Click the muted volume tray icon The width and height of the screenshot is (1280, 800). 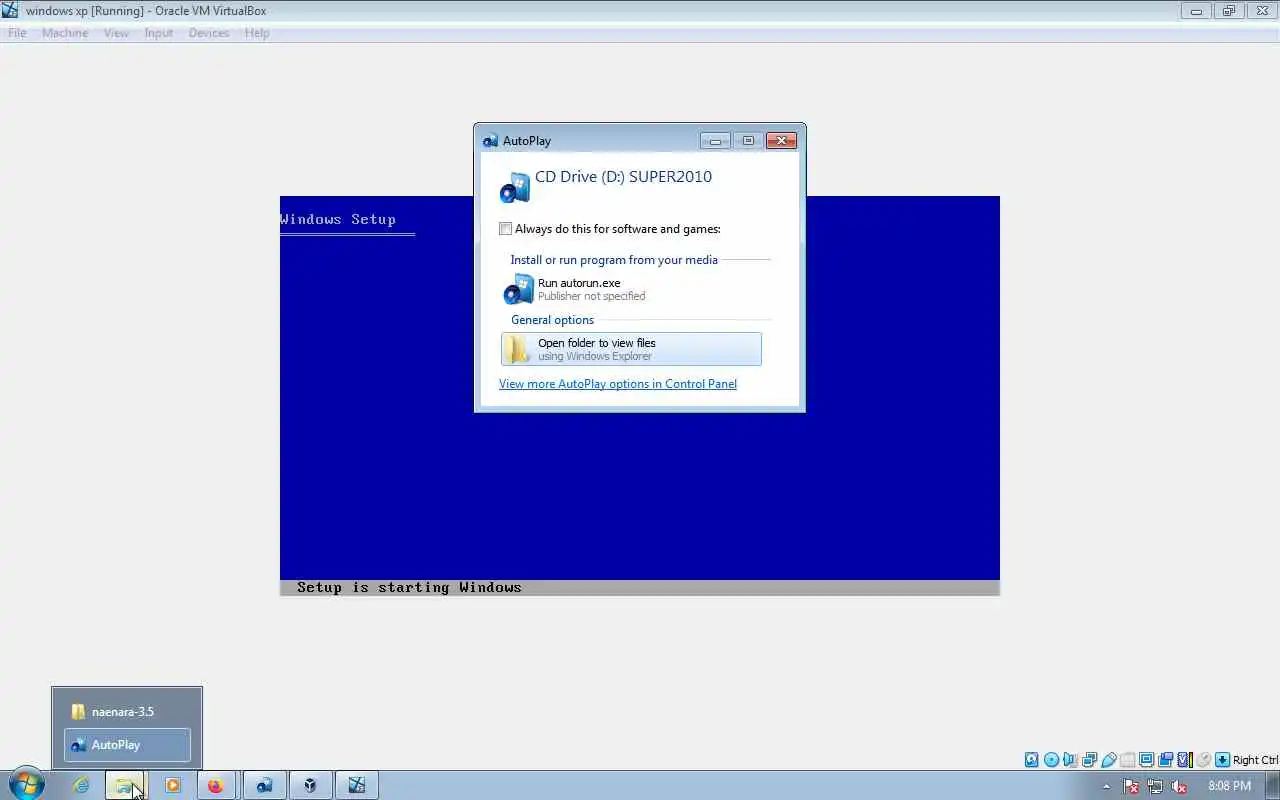tap(1179, 786)
